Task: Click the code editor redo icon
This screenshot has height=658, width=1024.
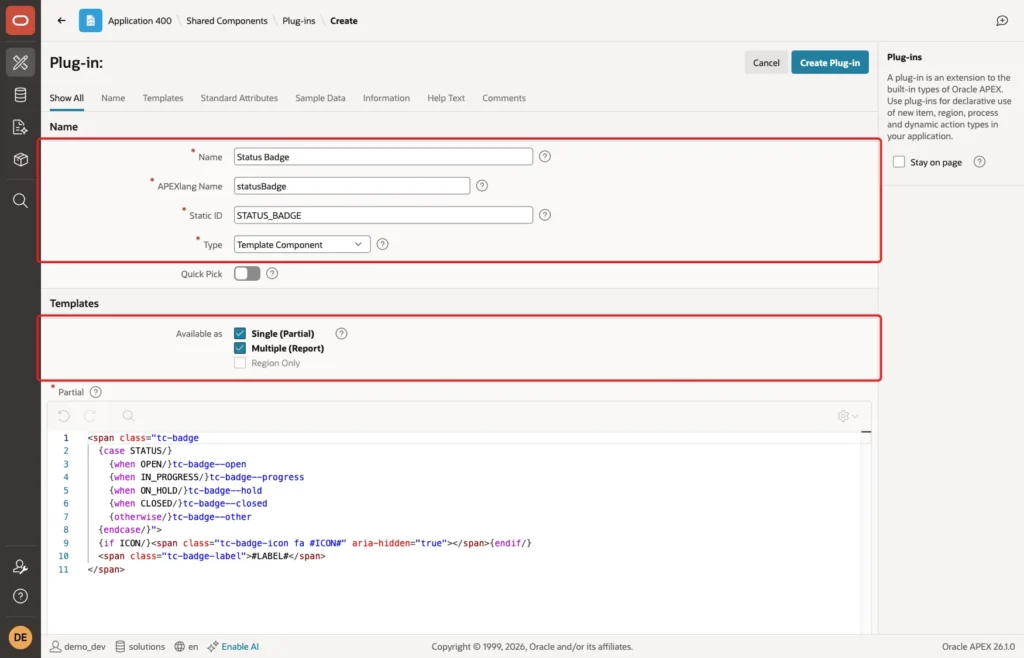Action: tap(90, 416)
